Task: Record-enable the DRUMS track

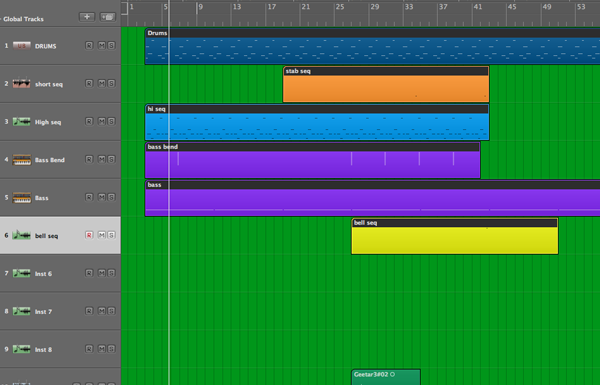Action: (x=89, y=46)
